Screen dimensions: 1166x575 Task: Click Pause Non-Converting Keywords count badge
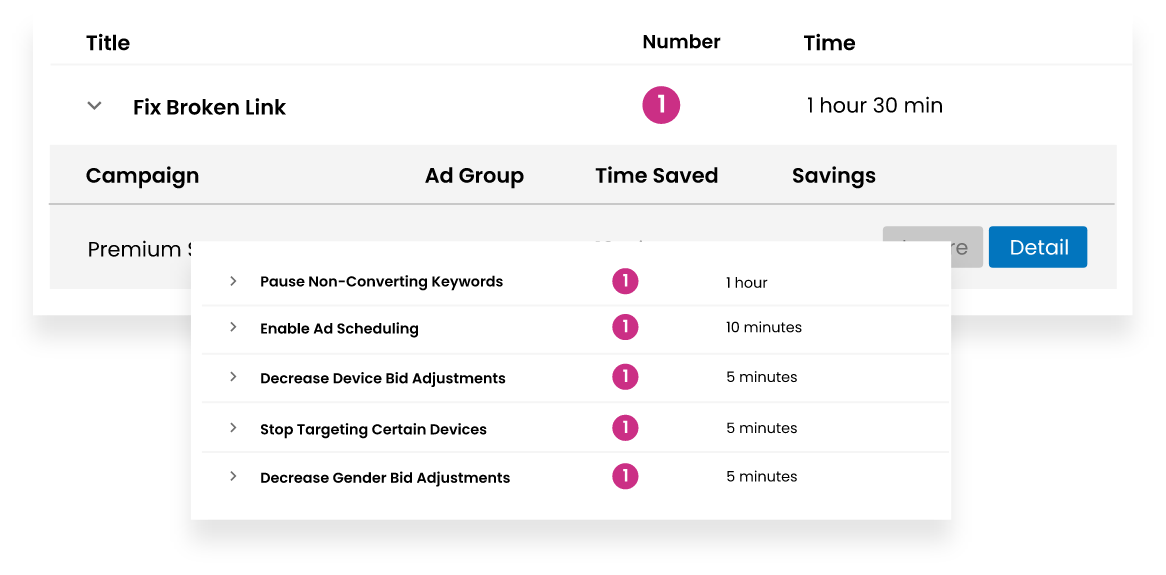[625, 282]
